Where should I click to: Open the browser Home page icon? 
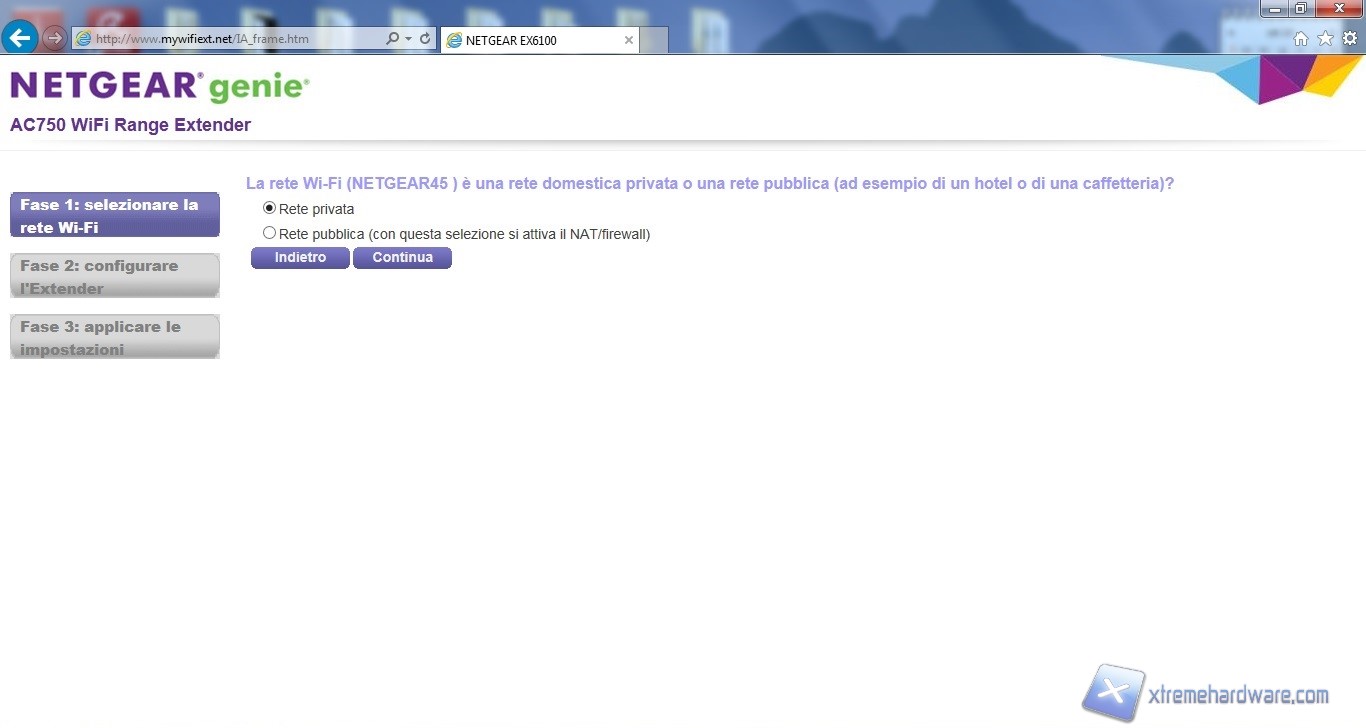coord(1301,39)
